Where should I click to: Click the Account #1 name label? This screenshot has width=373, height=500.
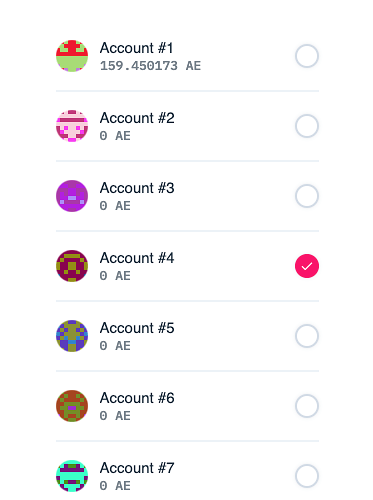tap(137, 48)
